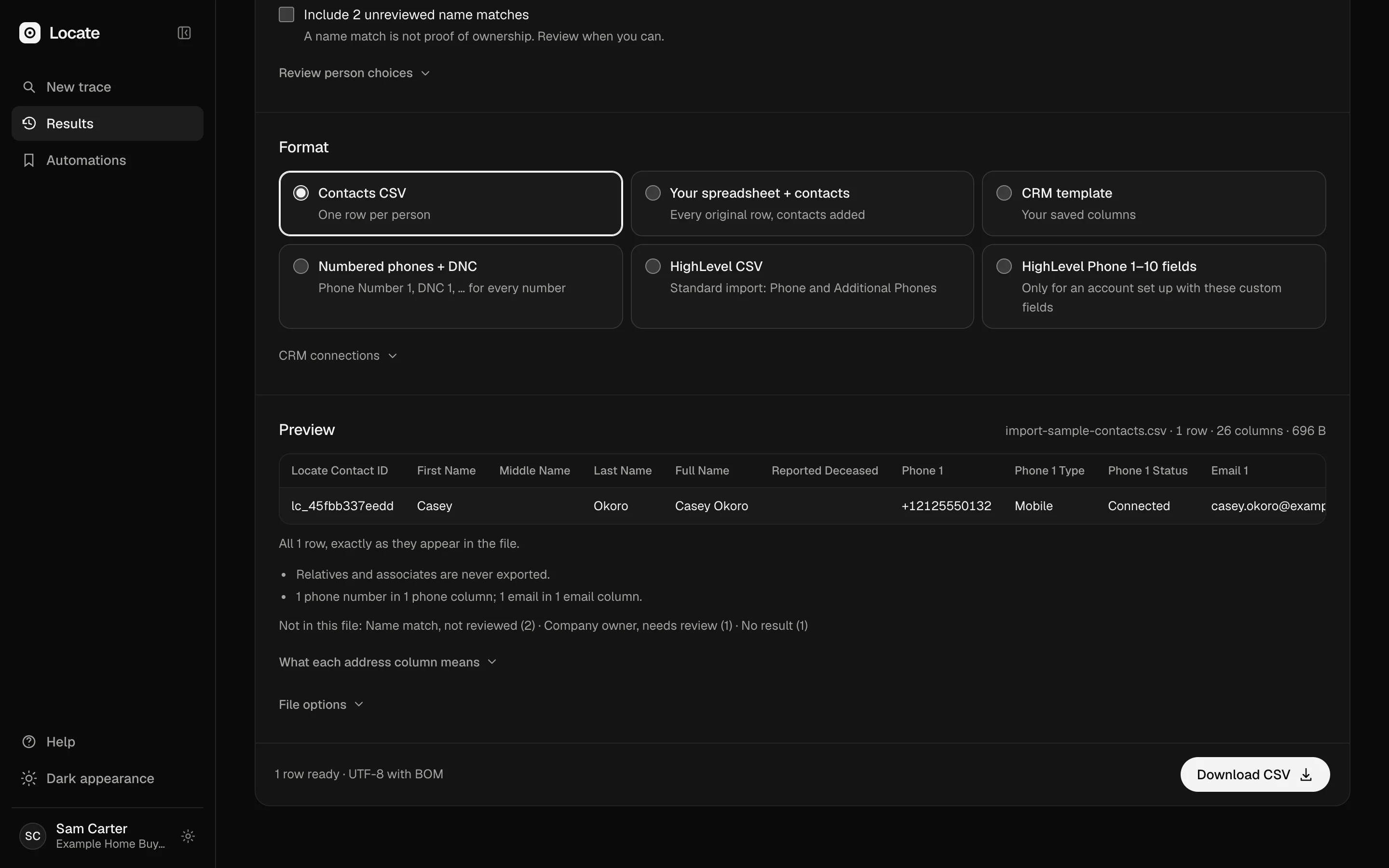This screenshot has width=1389, height=868.
Task: Click the Okoro last name cell
Action: point(610,506)
